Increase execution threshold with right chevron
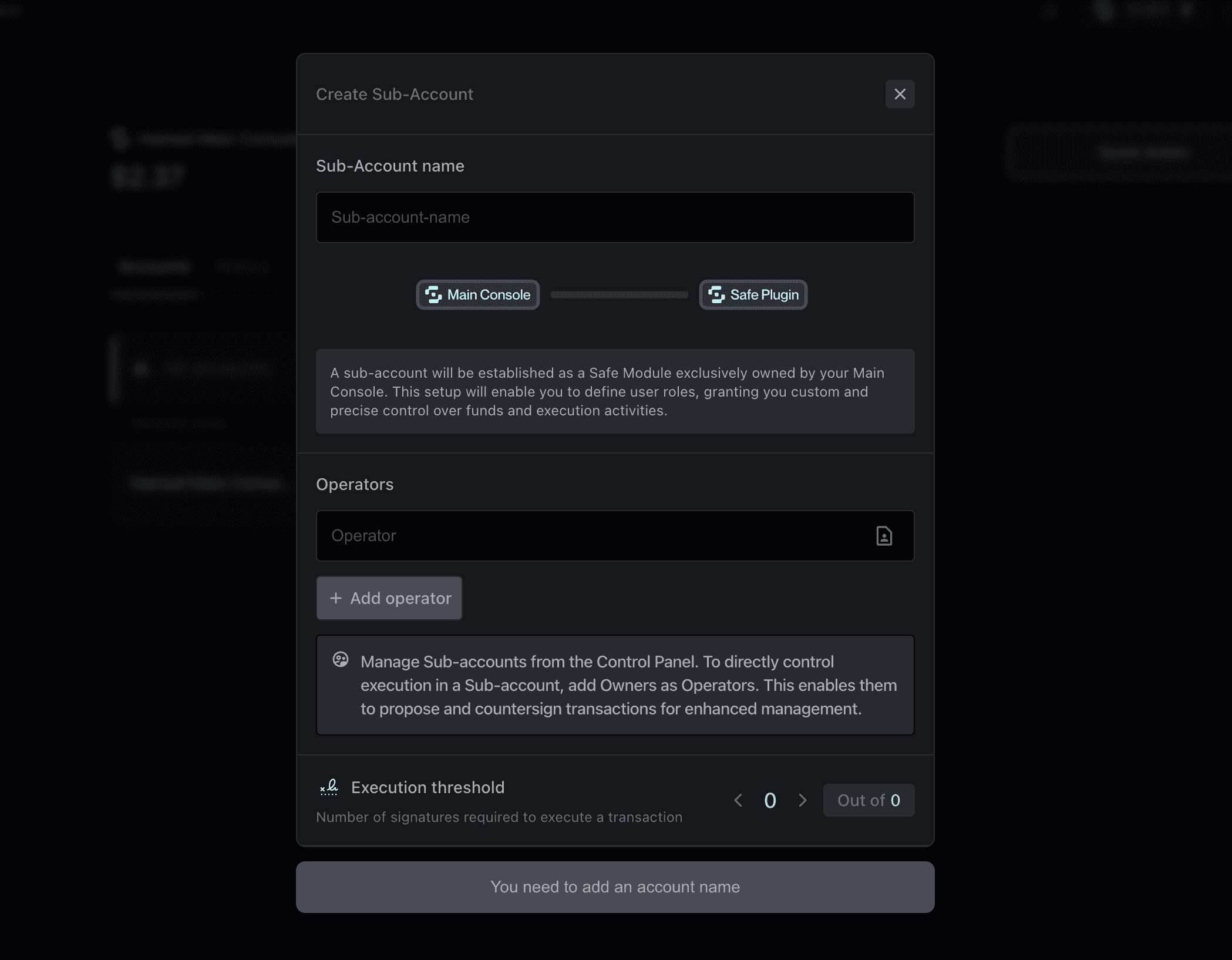Screen dimensions: 1232x960 (802, 800)
